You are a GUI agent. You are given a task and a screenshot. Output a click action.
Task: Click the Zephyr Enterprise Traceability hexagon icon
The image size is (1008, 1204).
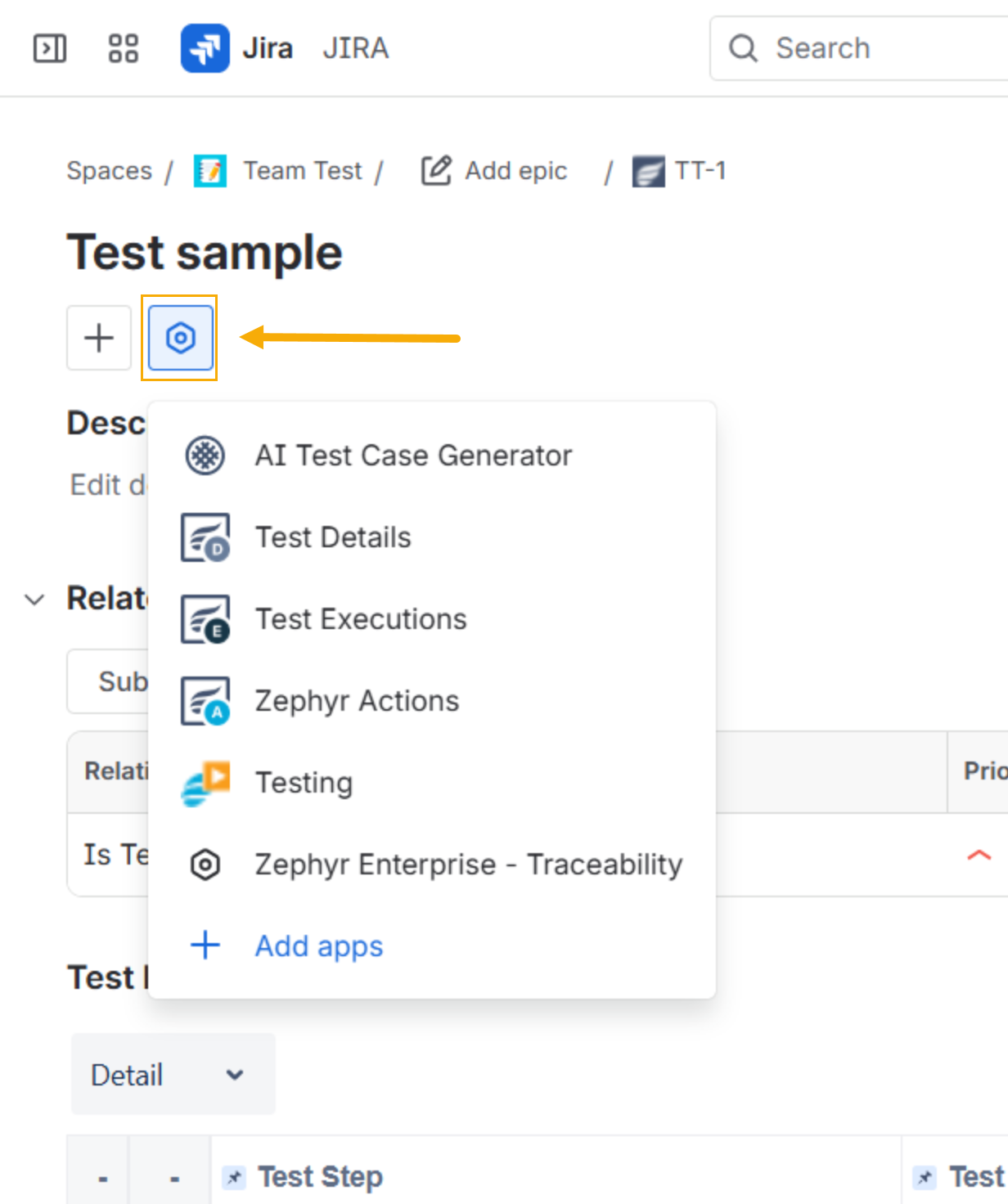pos(205,865)
